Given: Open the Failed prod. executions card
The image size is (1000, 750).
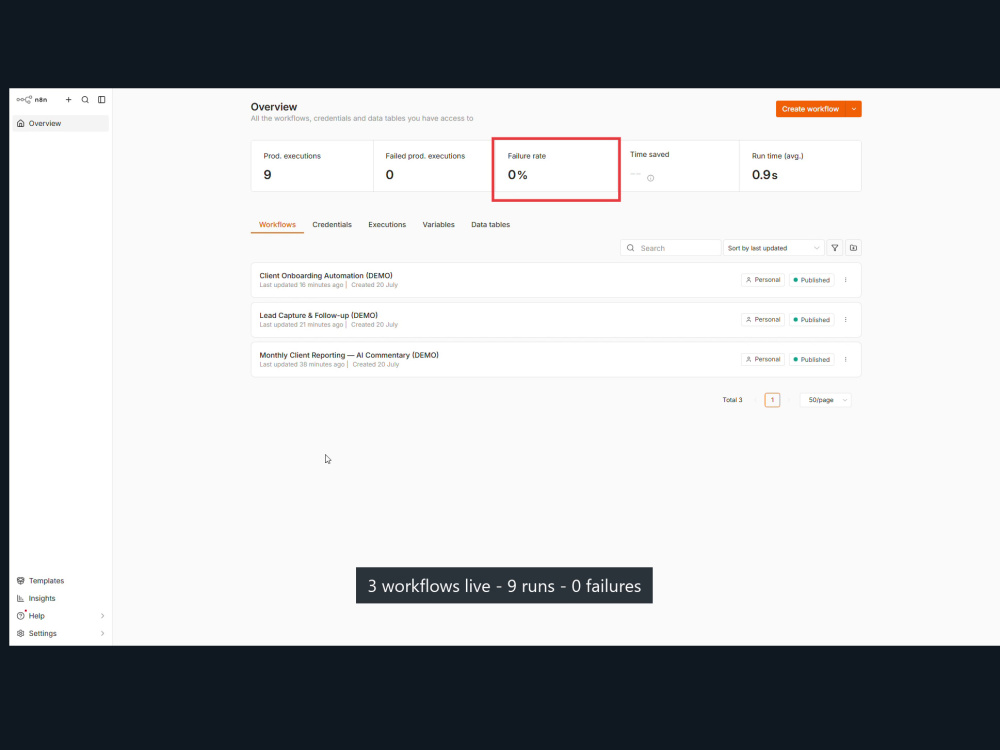Looking at the screenshot, I should pyautogui.click(x=434, y=166).
